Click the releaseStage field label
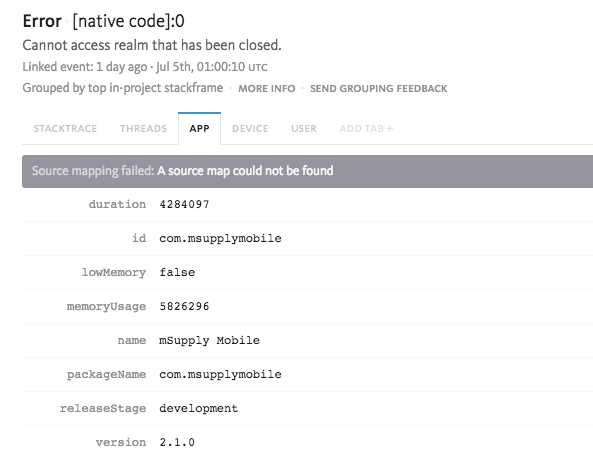Image resolution: width=593 pixels, height=454 pixels. 103,409
